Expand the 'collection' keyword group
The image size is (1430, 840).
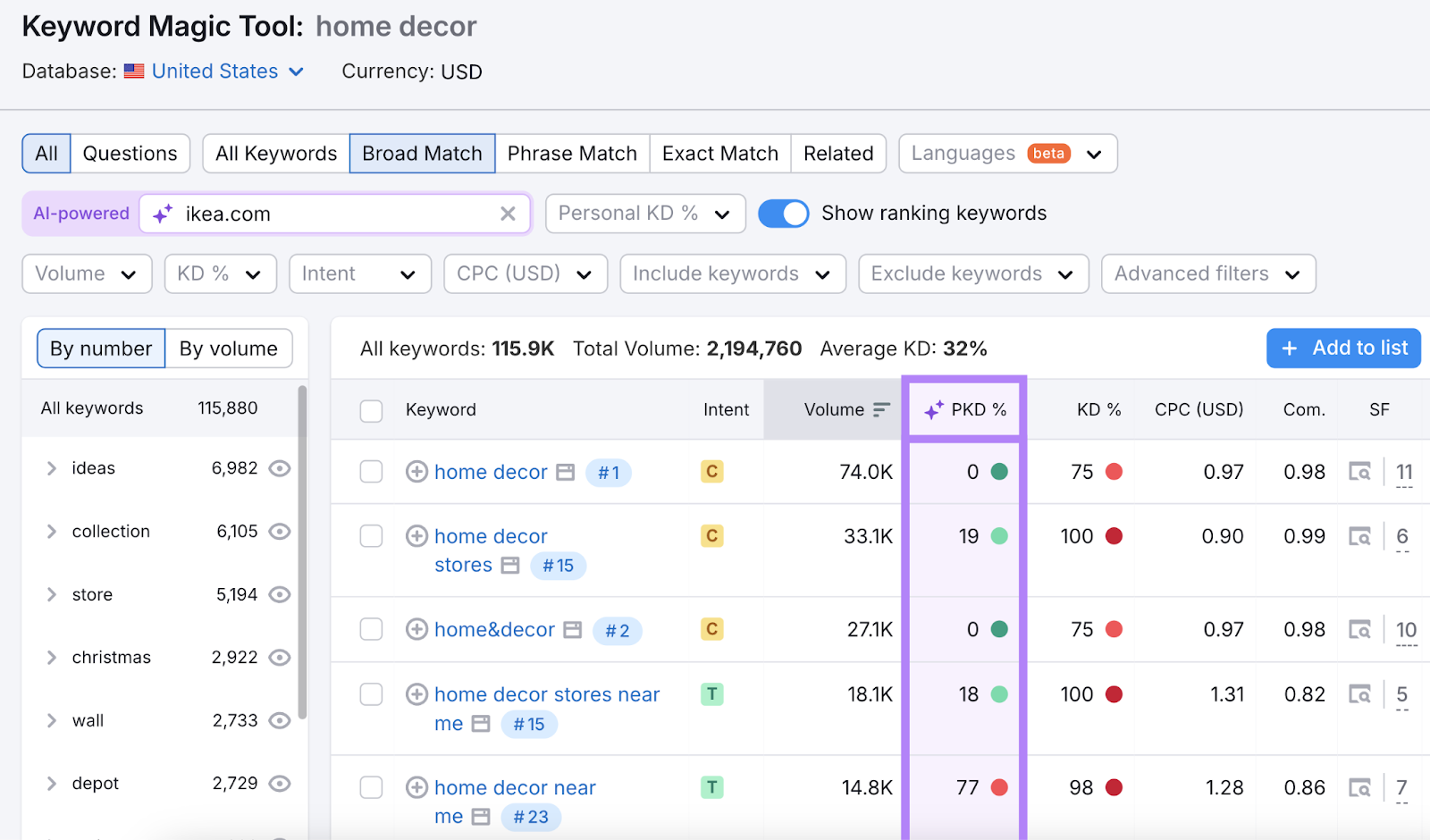[x=51, y=531]
